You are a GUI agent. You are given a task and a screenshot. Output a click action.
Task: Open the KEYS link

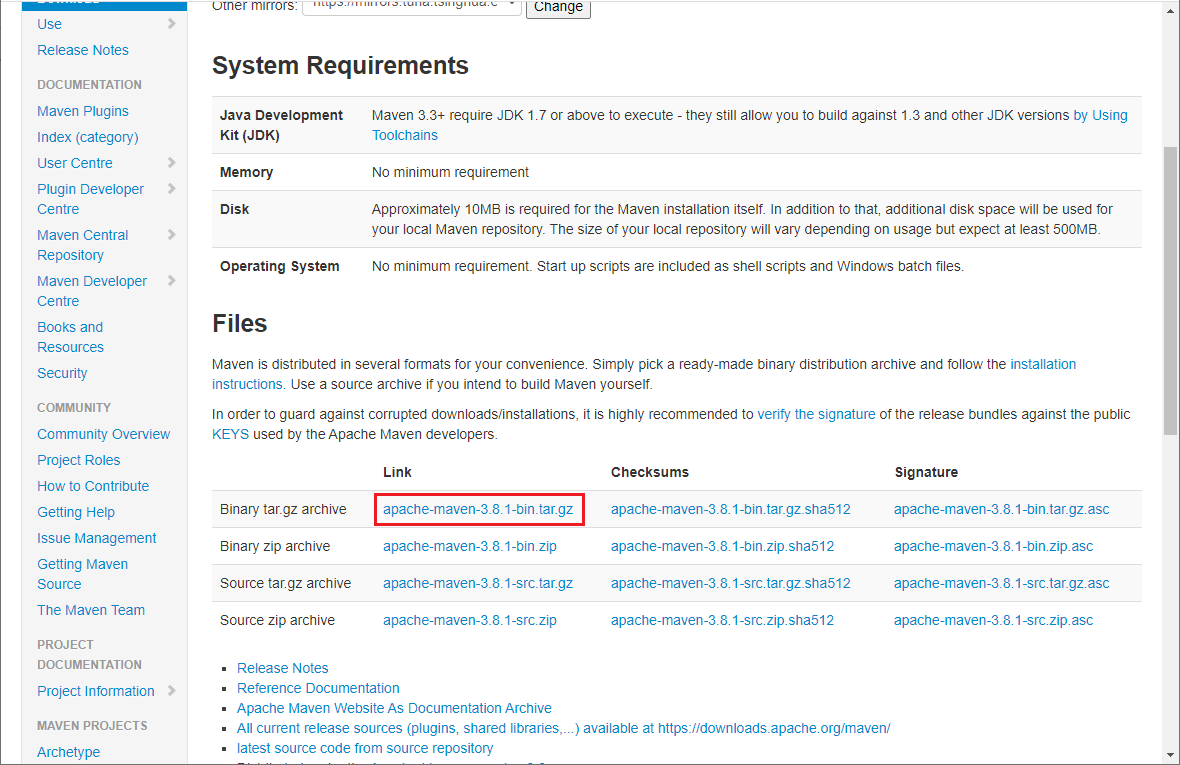click(230, 435)
